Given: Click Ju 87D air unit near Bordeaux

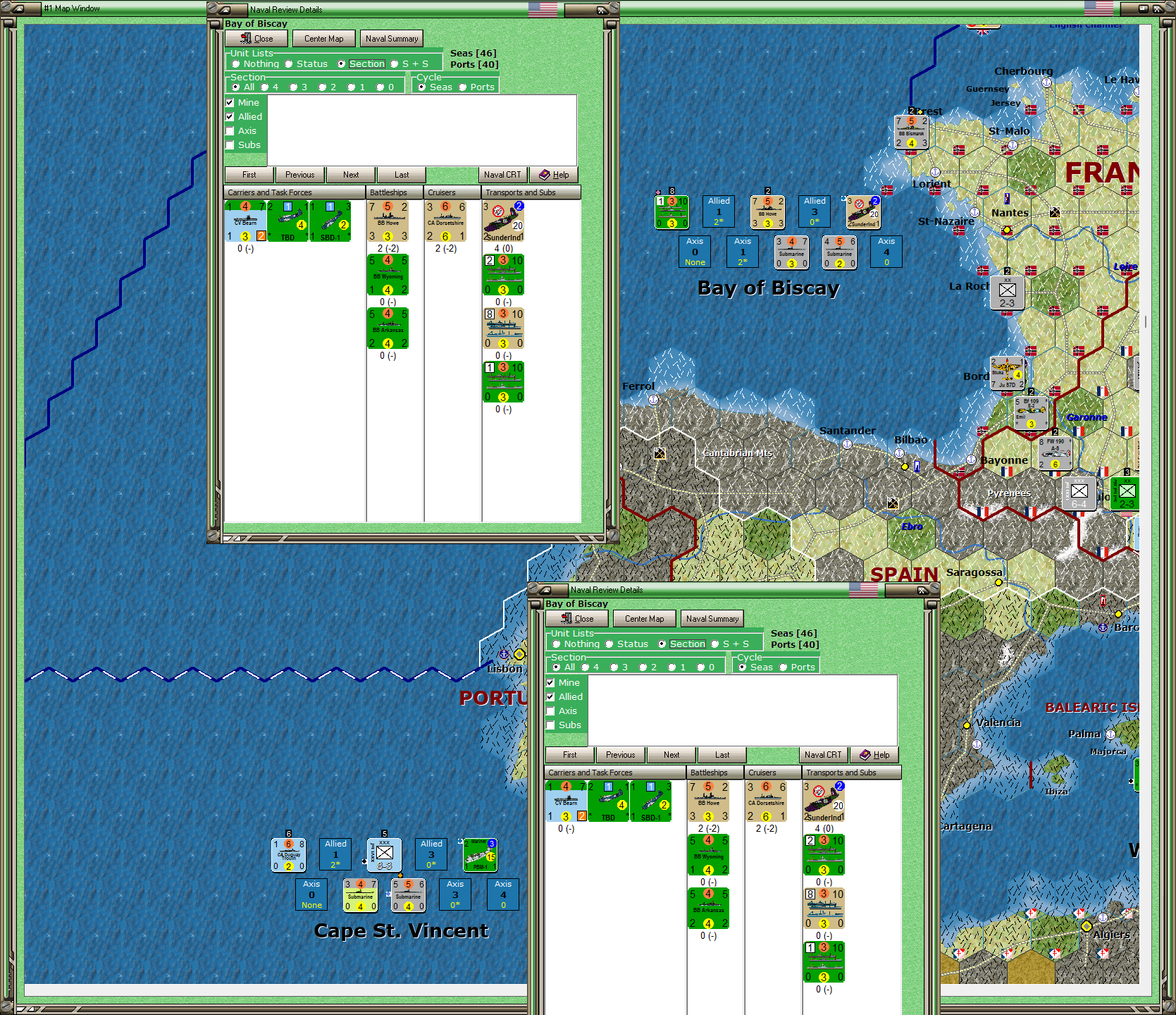Looking at the screenshot, I should point(1006,374).
